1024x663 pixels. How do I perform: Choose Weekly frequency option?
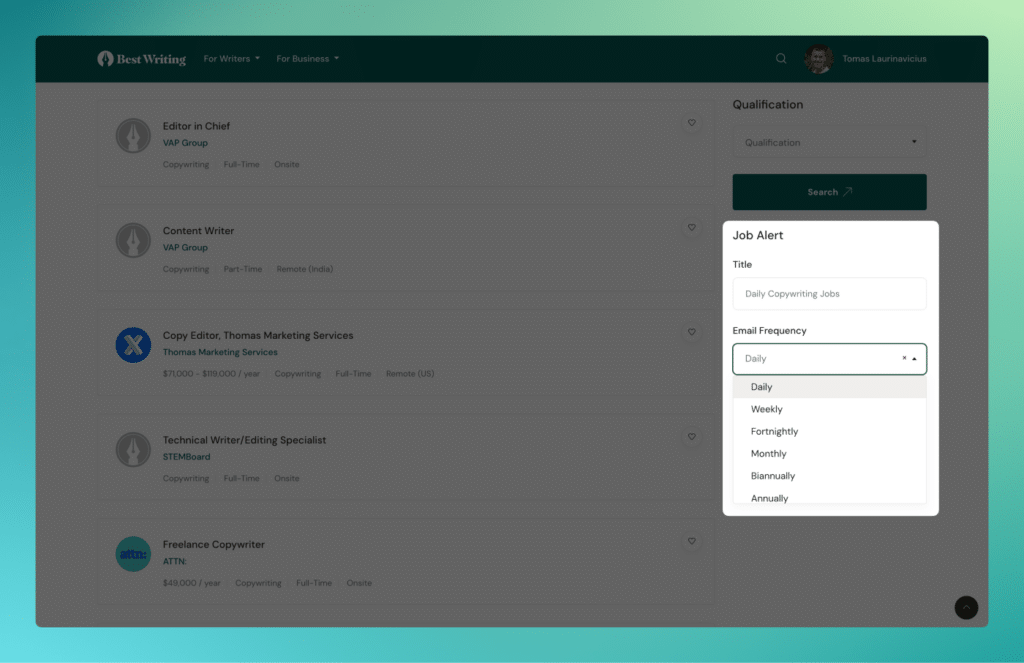click(829, 409)
